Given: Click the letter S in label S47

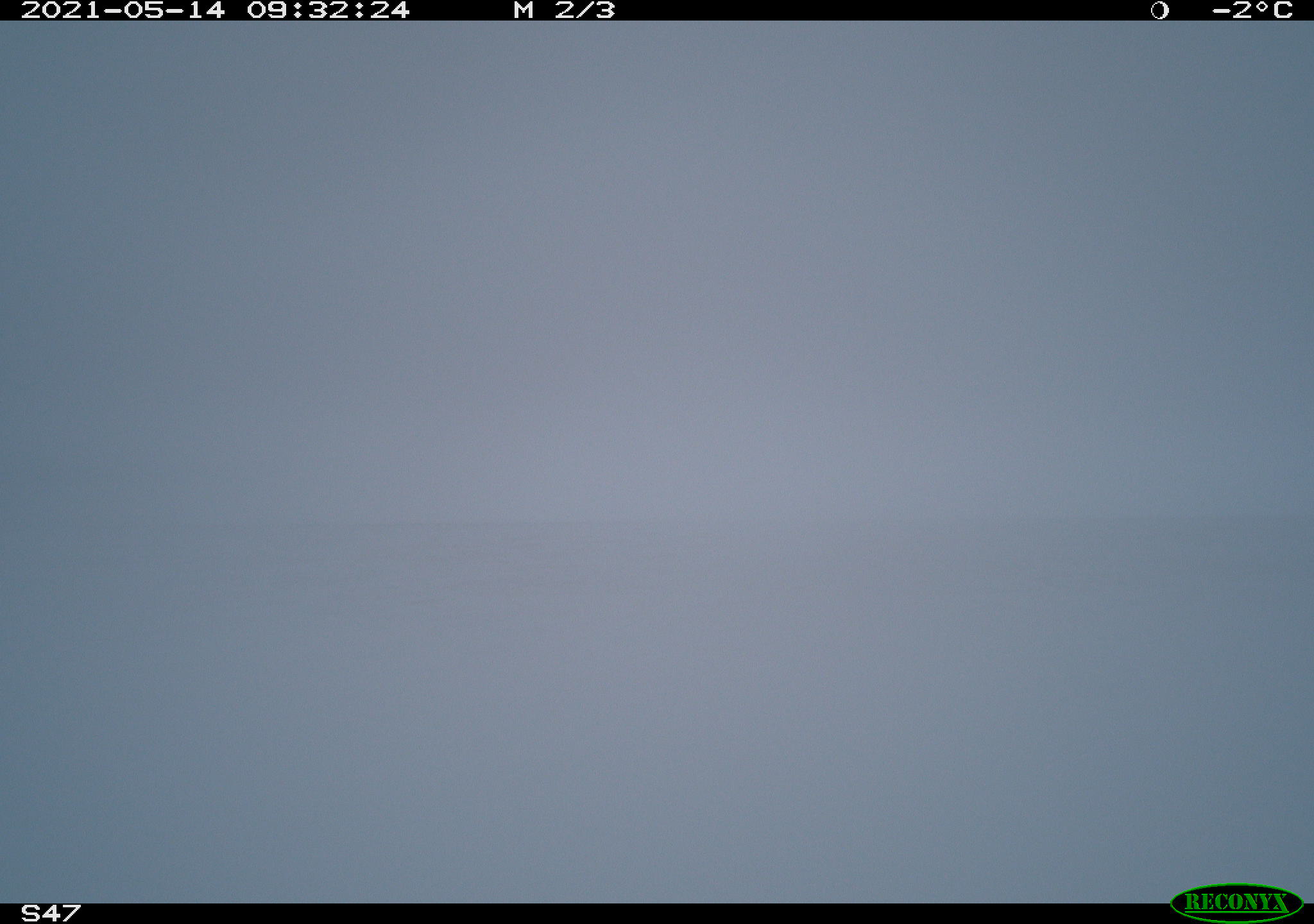Looking at the screenshot, I should click(30, 913).
